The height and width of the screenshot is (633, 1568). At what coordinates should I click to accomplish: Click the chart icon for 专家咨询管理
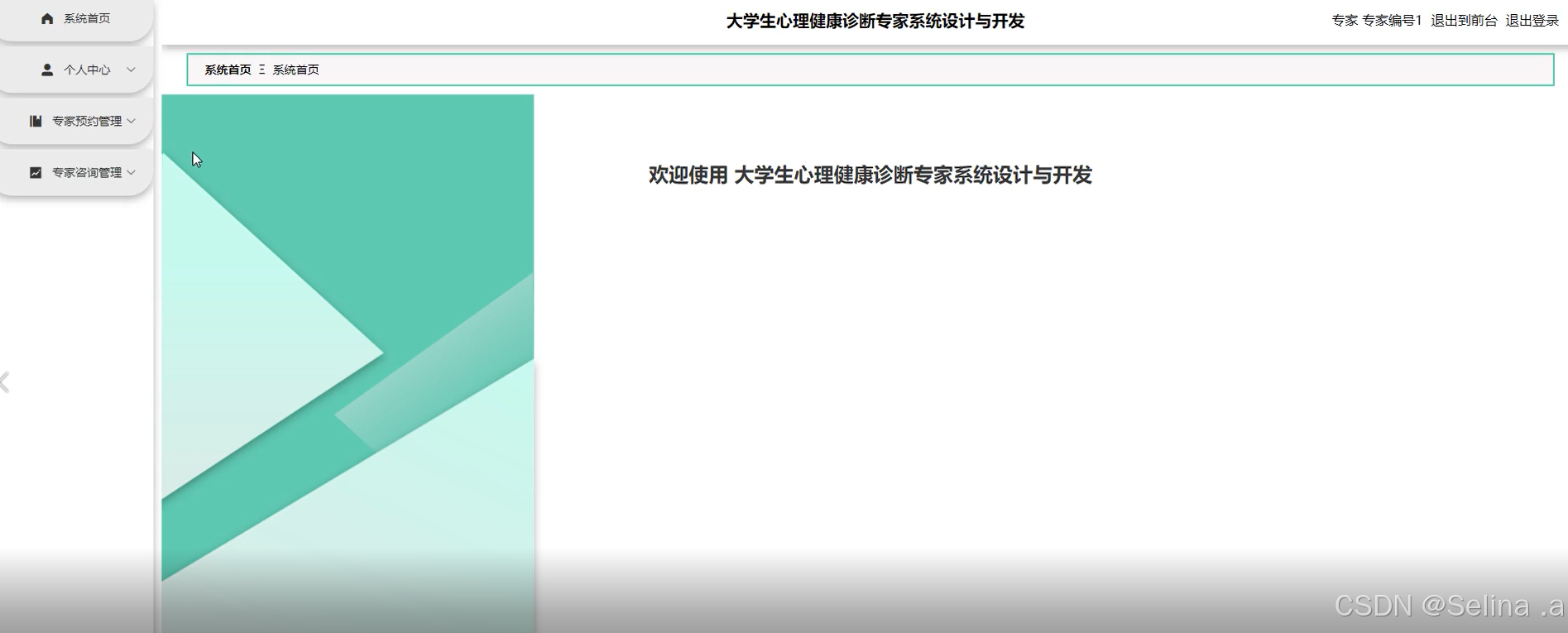[36, 172]
